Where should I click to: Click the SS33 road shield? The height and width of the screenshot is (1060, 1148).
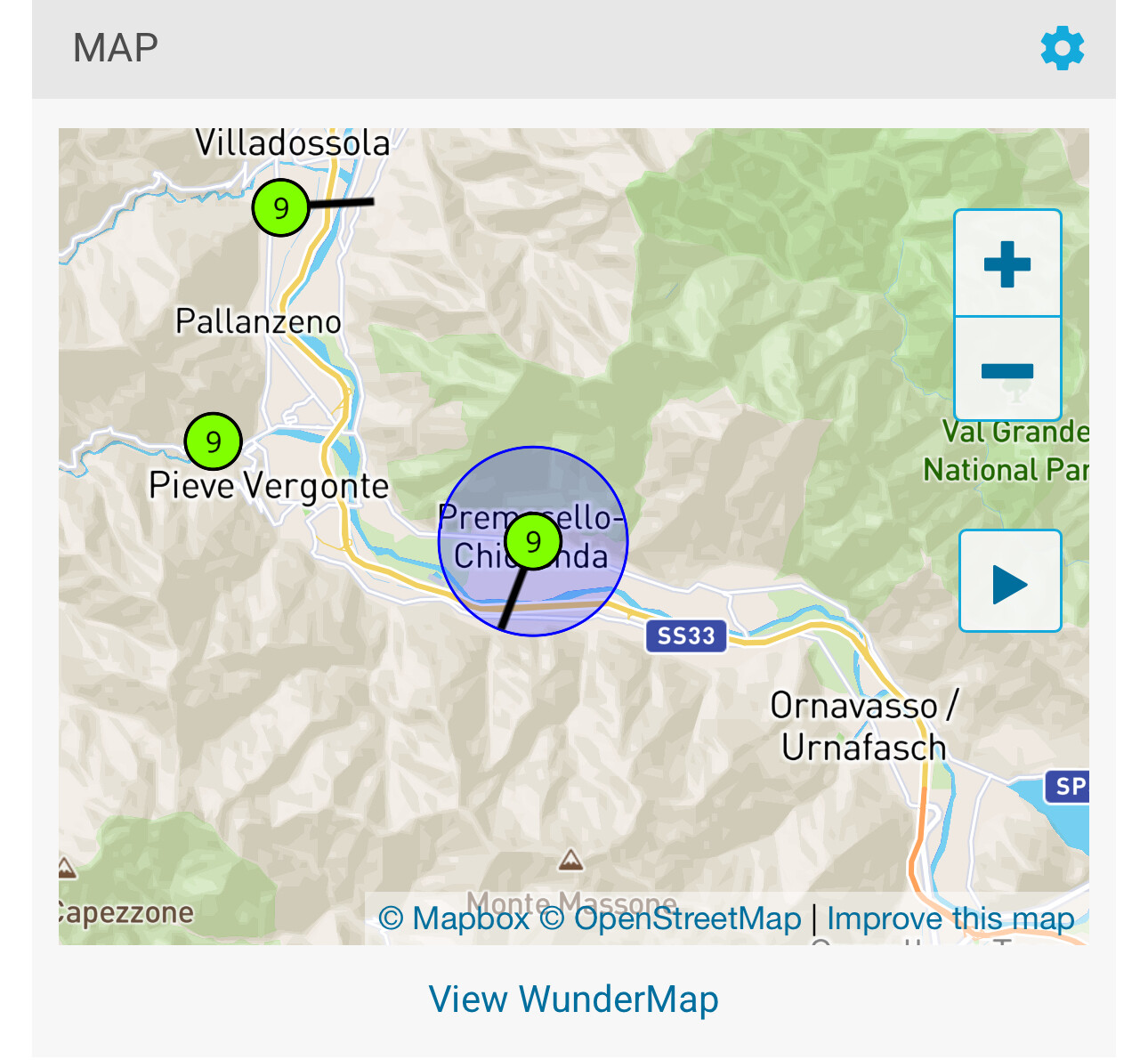tap(686, 636)
